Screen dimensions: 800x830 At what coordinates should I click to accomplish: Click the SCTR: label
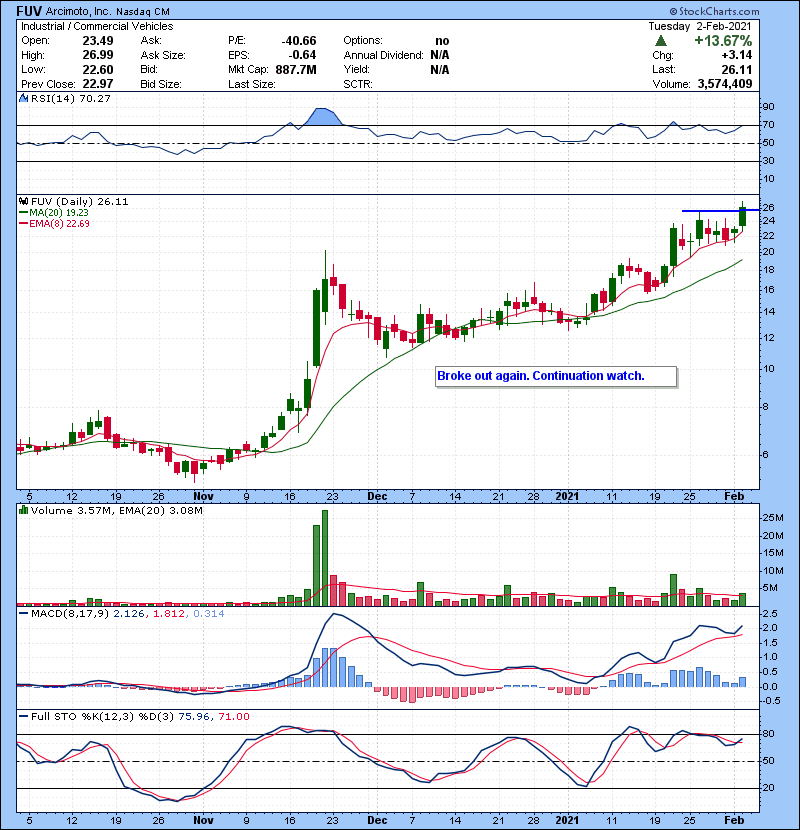pyautogui.click(x=358, y=84)
